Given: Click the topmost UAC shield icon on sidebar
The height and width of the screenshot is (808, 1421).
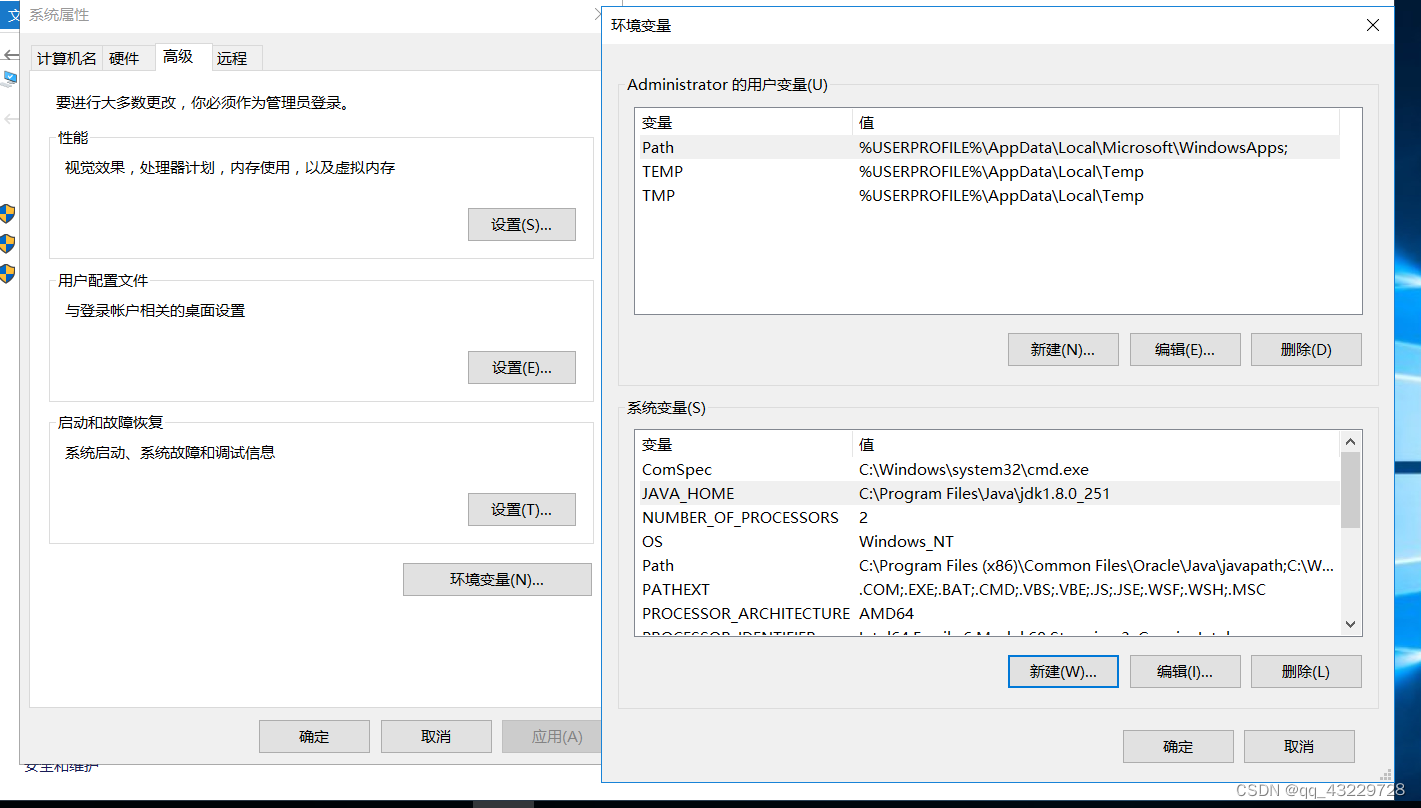Looking at the screenshot, I should click(x=8, y=213).
